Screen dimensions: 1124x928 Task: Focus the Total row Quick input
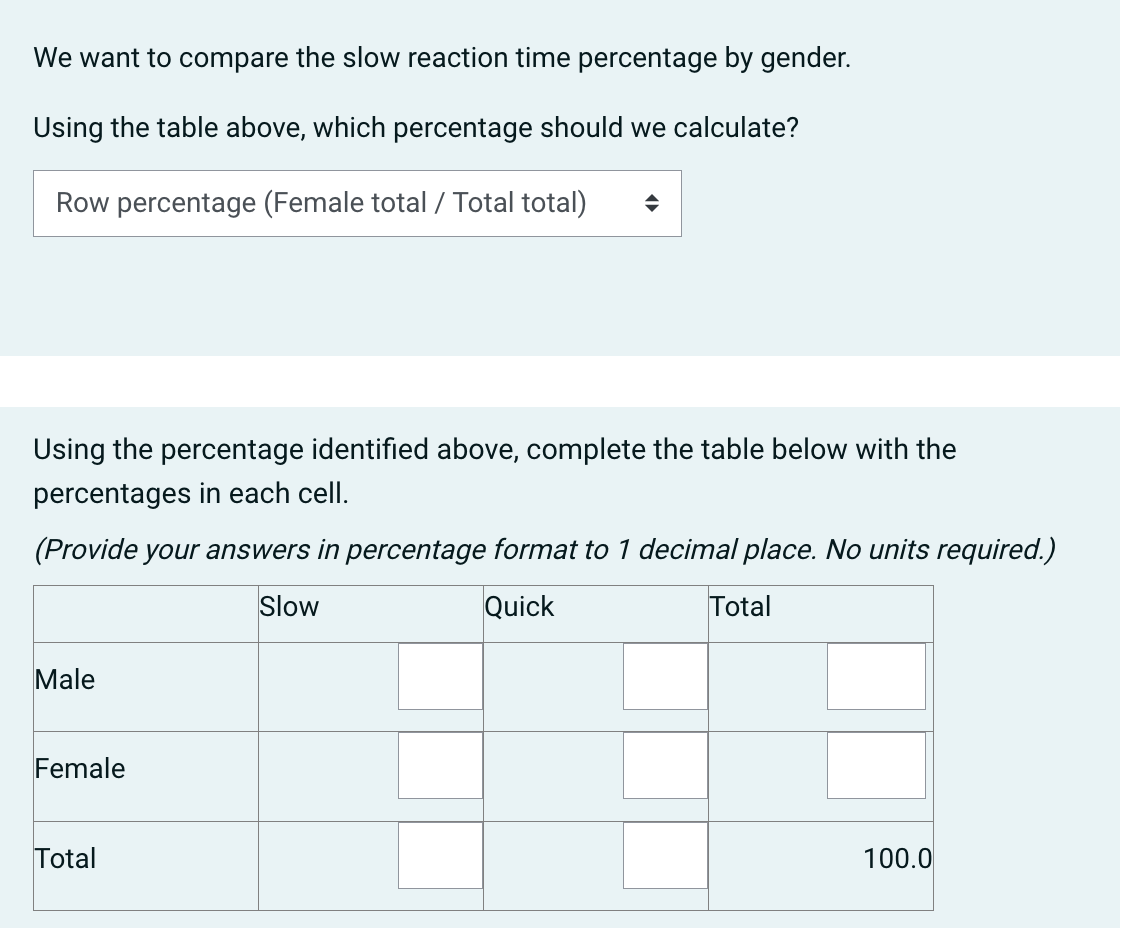(665, 856)
